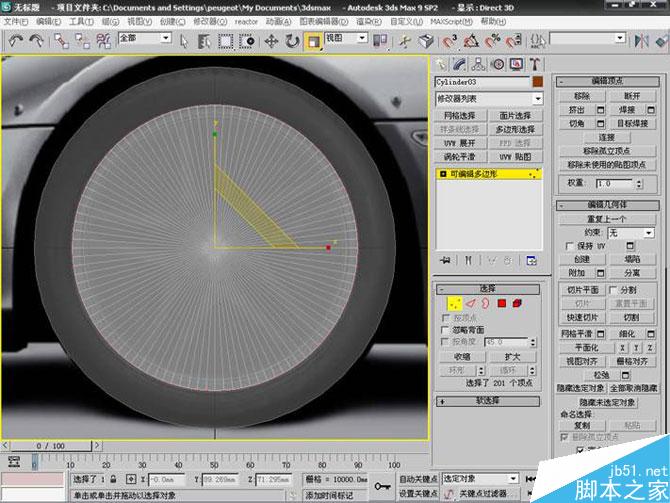Click the pin stack icon below modifier stack

point(446,260)
